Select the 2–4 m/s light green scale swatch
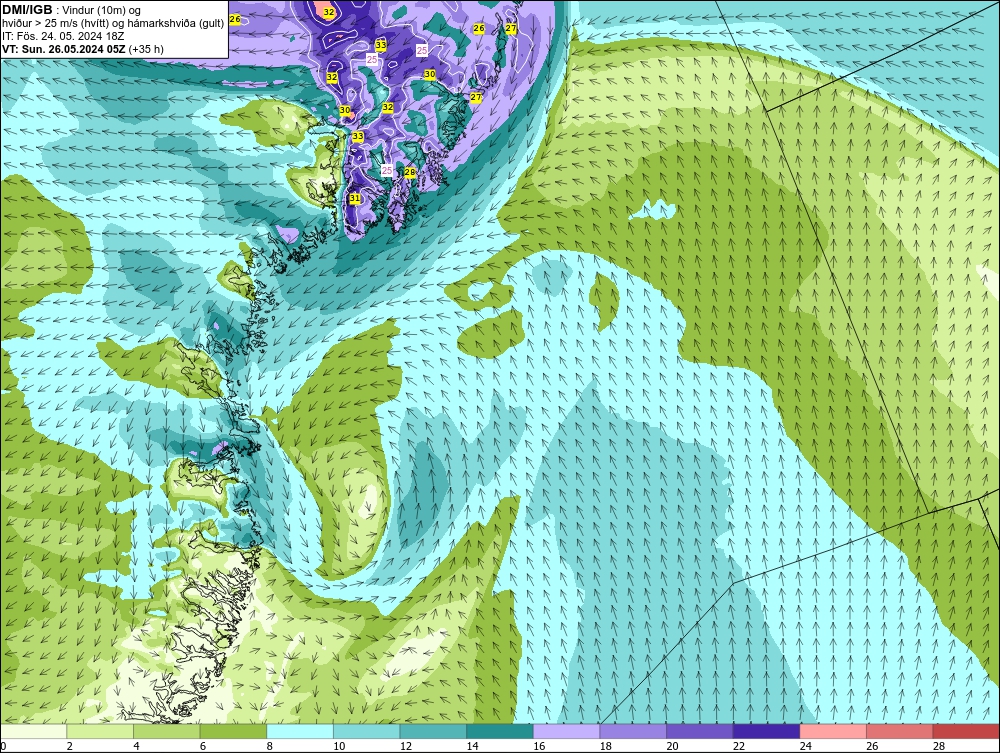1000x753 pixels. tap(99, 731)
